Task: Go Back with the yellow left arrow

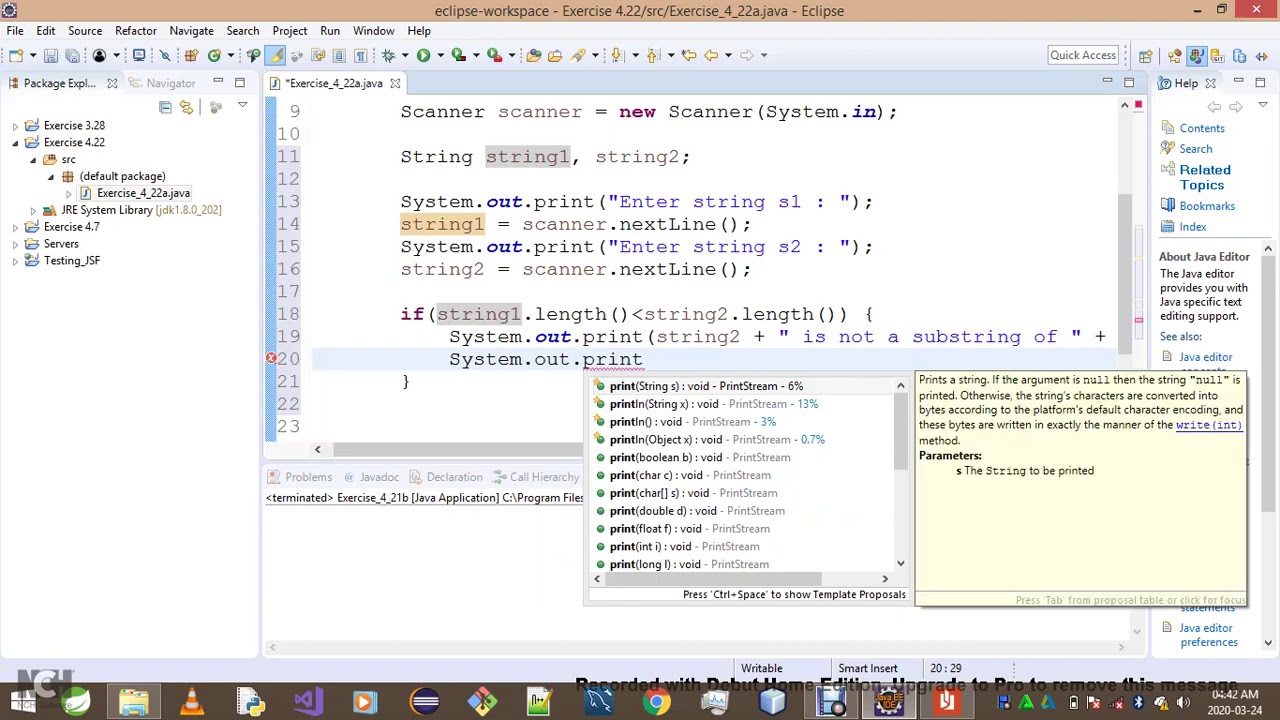Action: (x=710, y=55)
